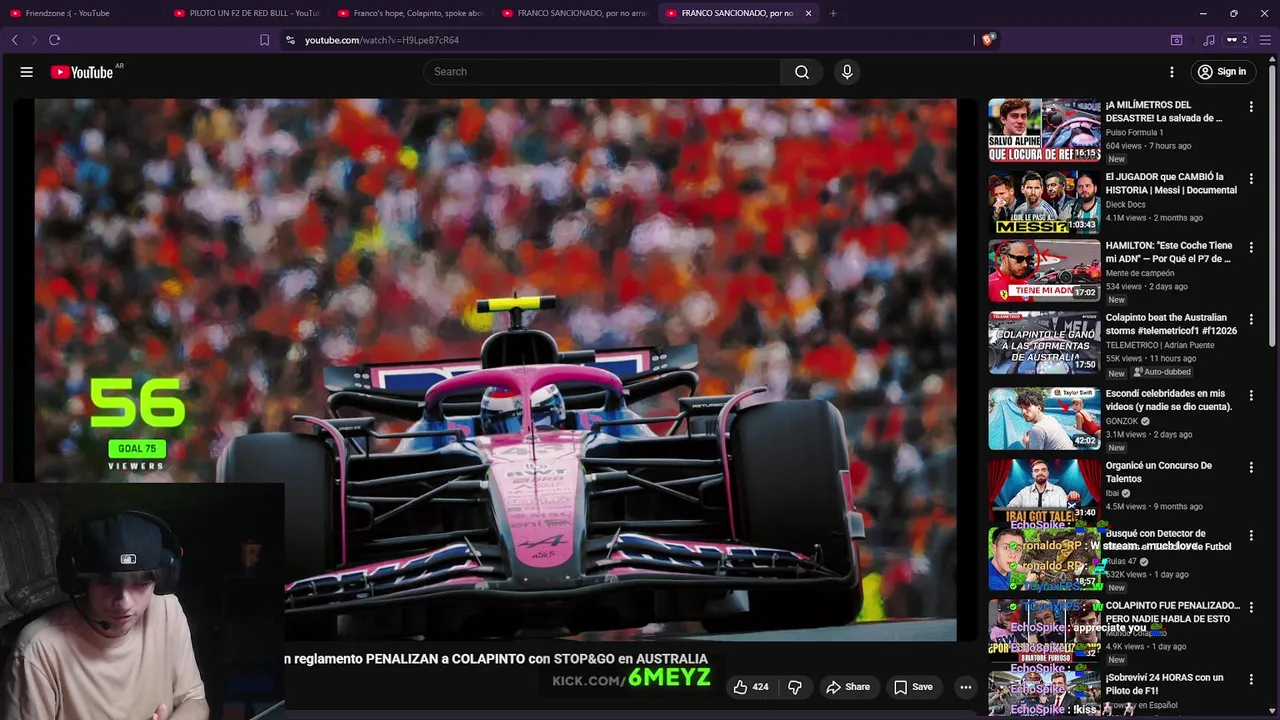1280x720 pixels.
Task: Open title '¡A MILÍMETROS DEL DESASTRE!'
Action: (1164, 111)
